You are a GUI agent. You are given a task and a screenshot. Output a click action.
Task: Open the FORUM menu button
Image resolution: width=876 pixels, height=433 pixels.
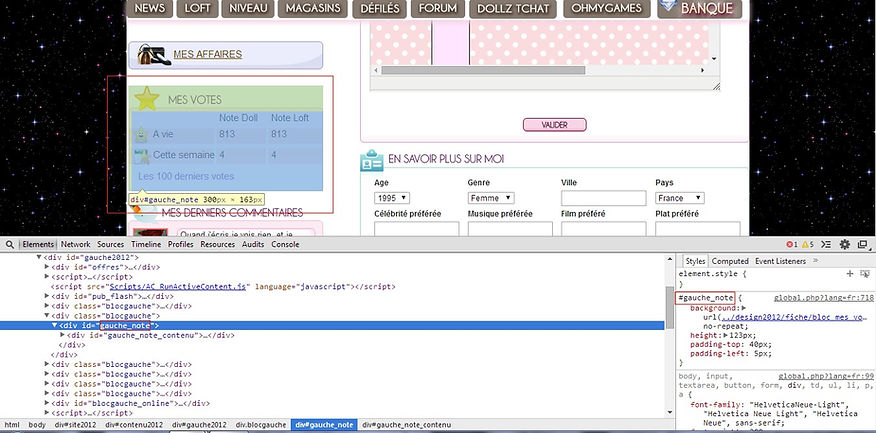point(438,9)
